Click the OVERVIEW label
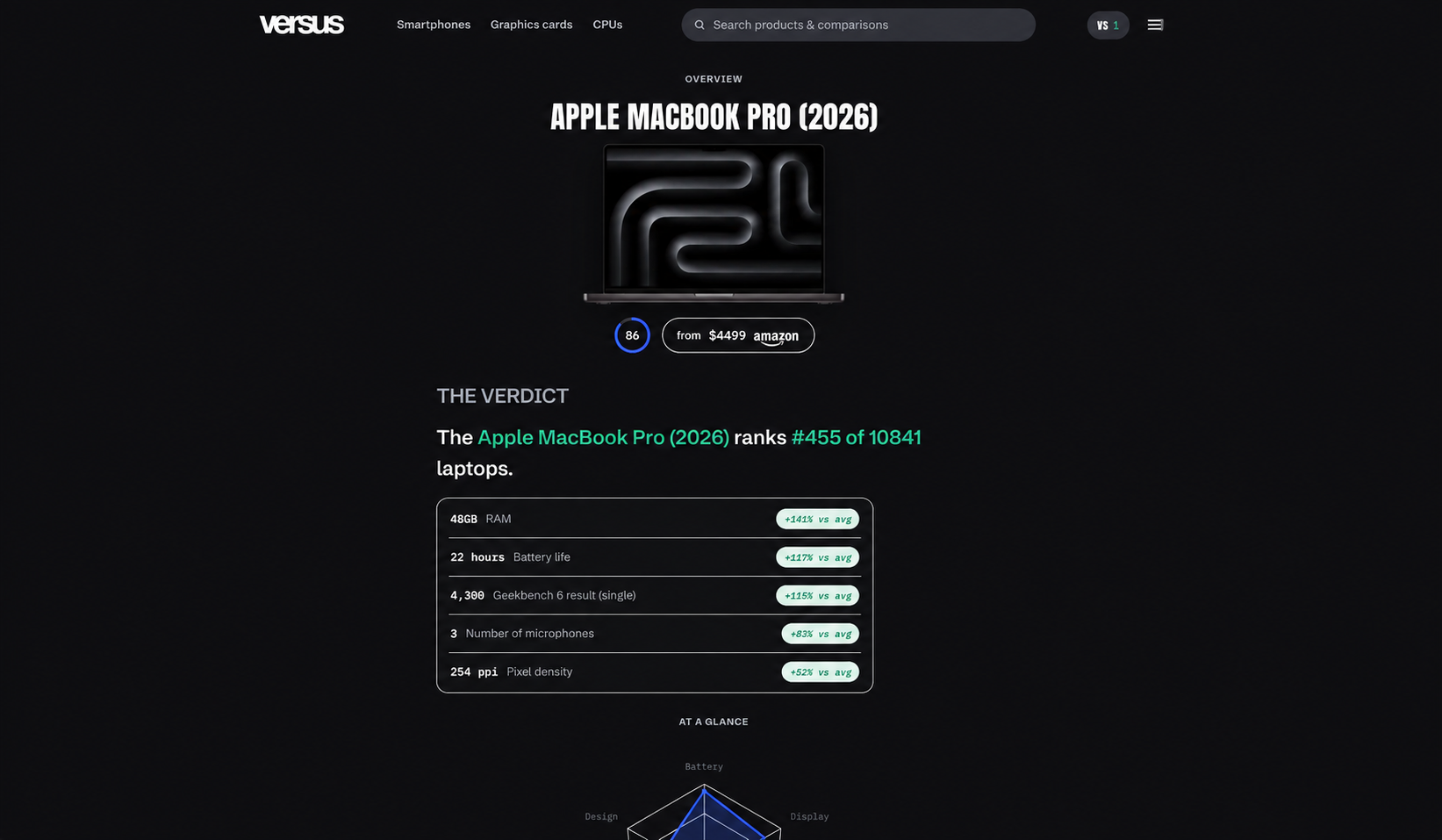1442x840 pixels. tap(714, 79)
